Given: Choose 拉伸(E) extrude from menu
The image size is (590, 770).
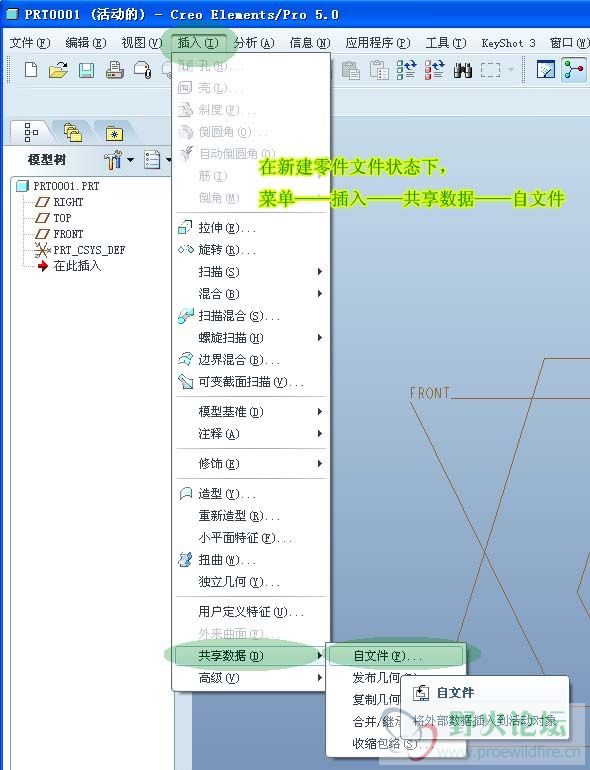Looking at the screenshot, I should pyautogui.click(x=251, y=228).
